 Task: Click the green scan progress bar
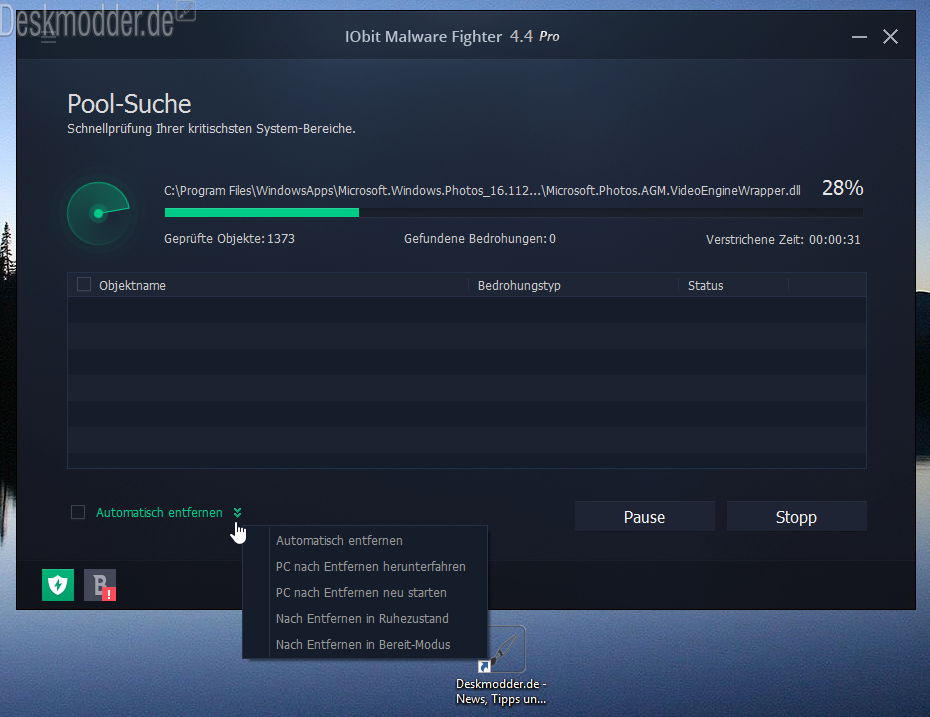262,212
